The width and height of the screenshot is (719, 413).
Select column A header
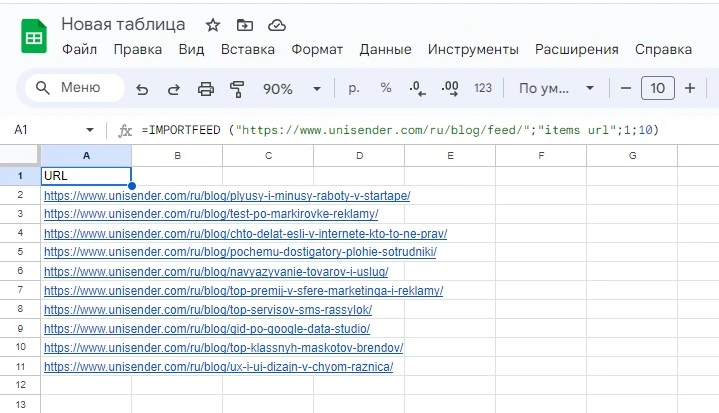coord(86,156)
